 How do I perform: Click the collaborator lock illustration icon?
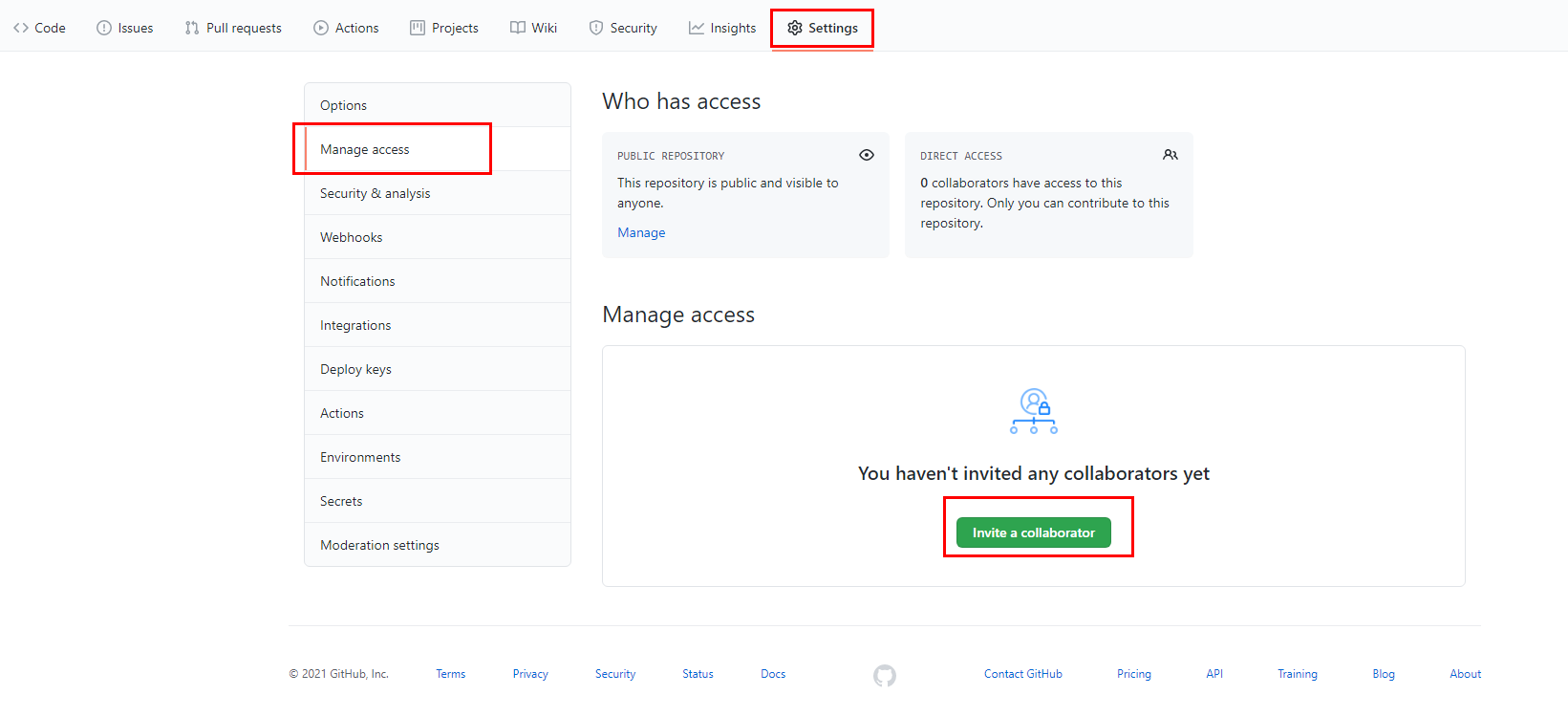coord(1034,411)
